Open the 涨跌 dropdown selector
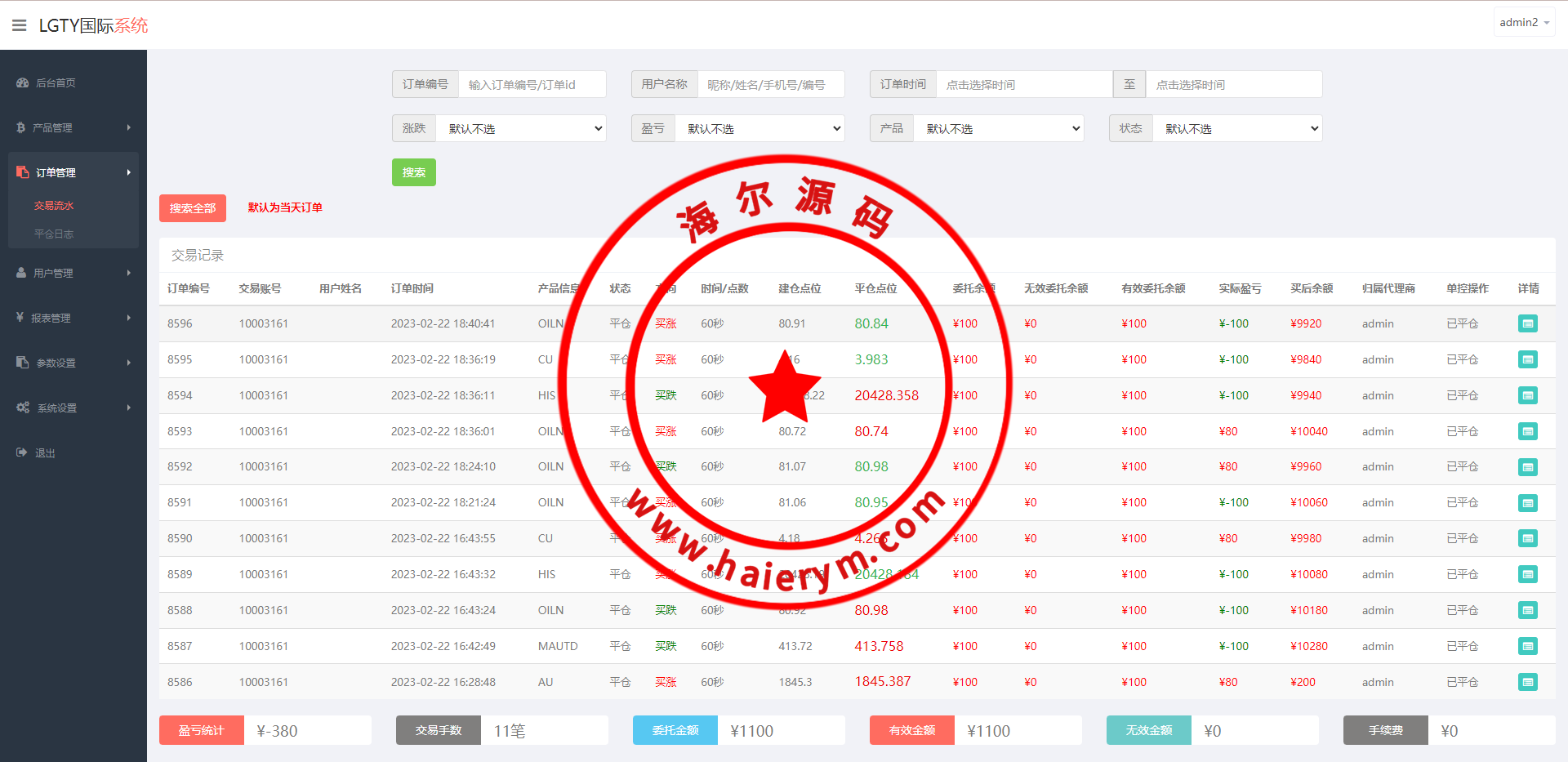1568x762 pixels. point(521,128)
